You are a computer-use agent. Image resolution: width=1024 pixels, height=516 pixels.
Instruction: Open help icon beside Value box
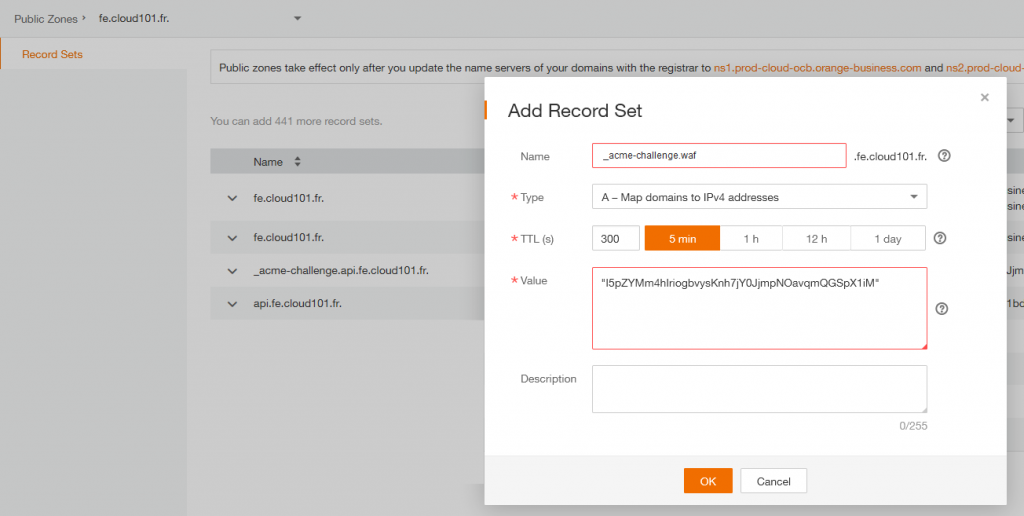[942, 309]
